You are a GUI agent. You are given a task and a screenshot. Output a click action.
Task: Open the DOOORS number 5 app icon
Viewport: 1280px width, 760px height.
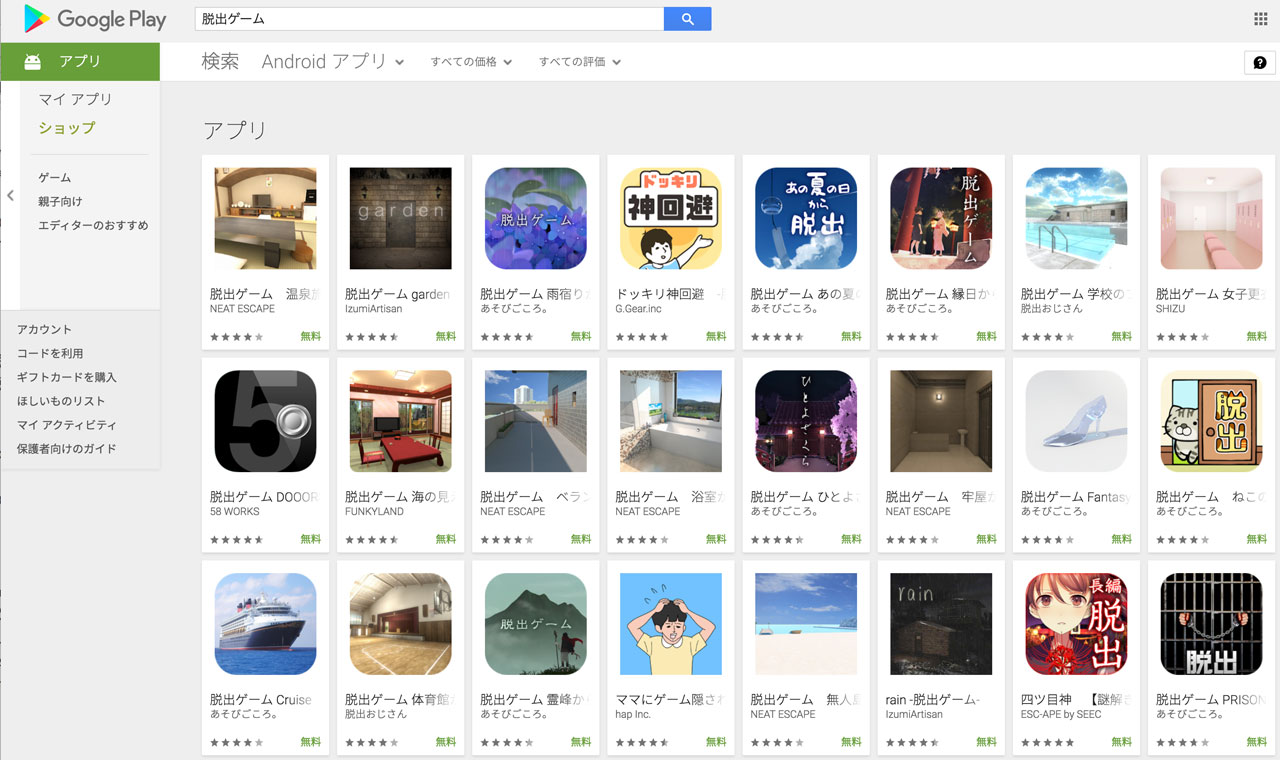(265, 421)
